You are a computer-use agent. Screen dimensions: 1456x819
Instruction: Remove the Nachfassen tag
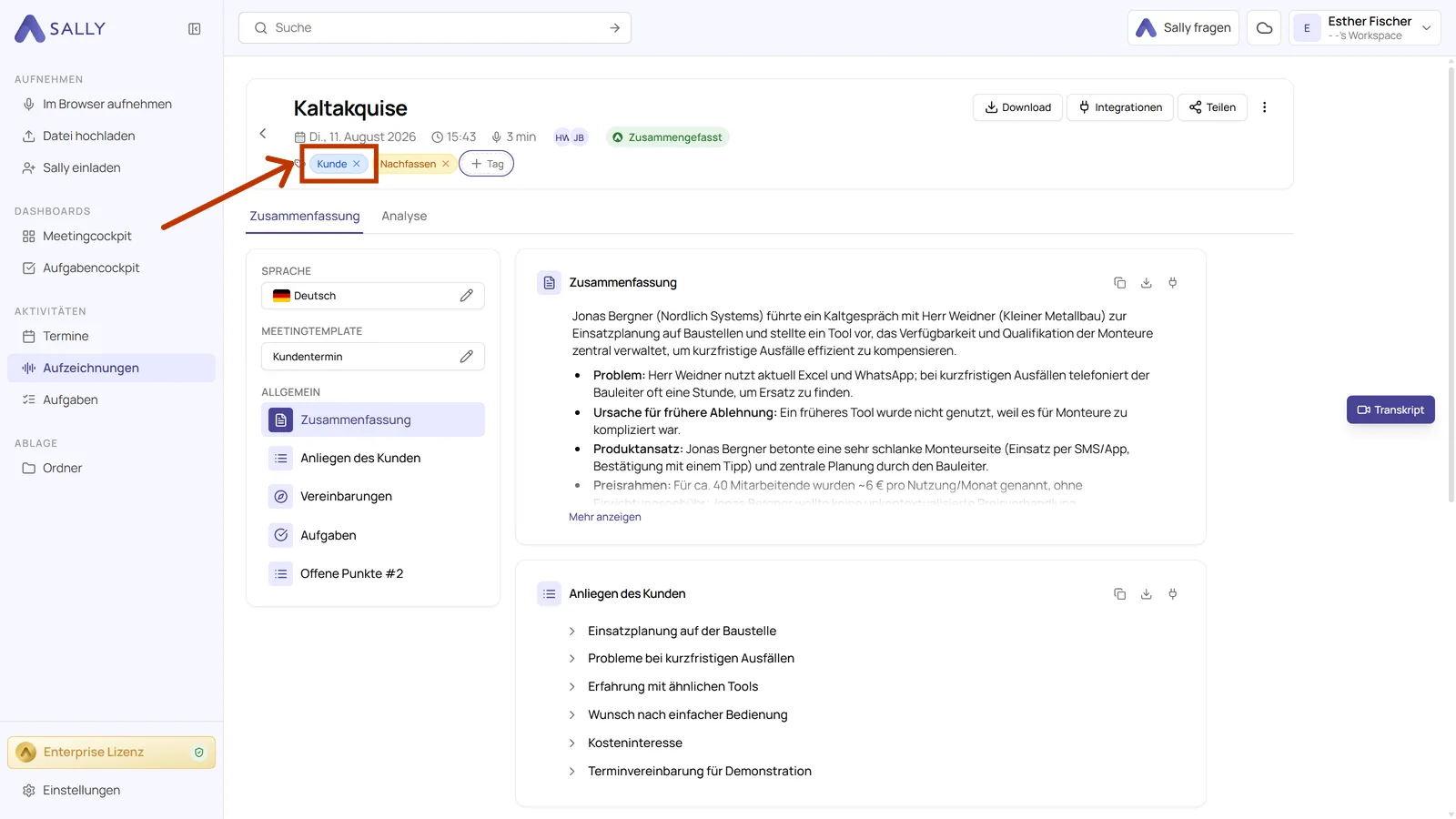446,164
